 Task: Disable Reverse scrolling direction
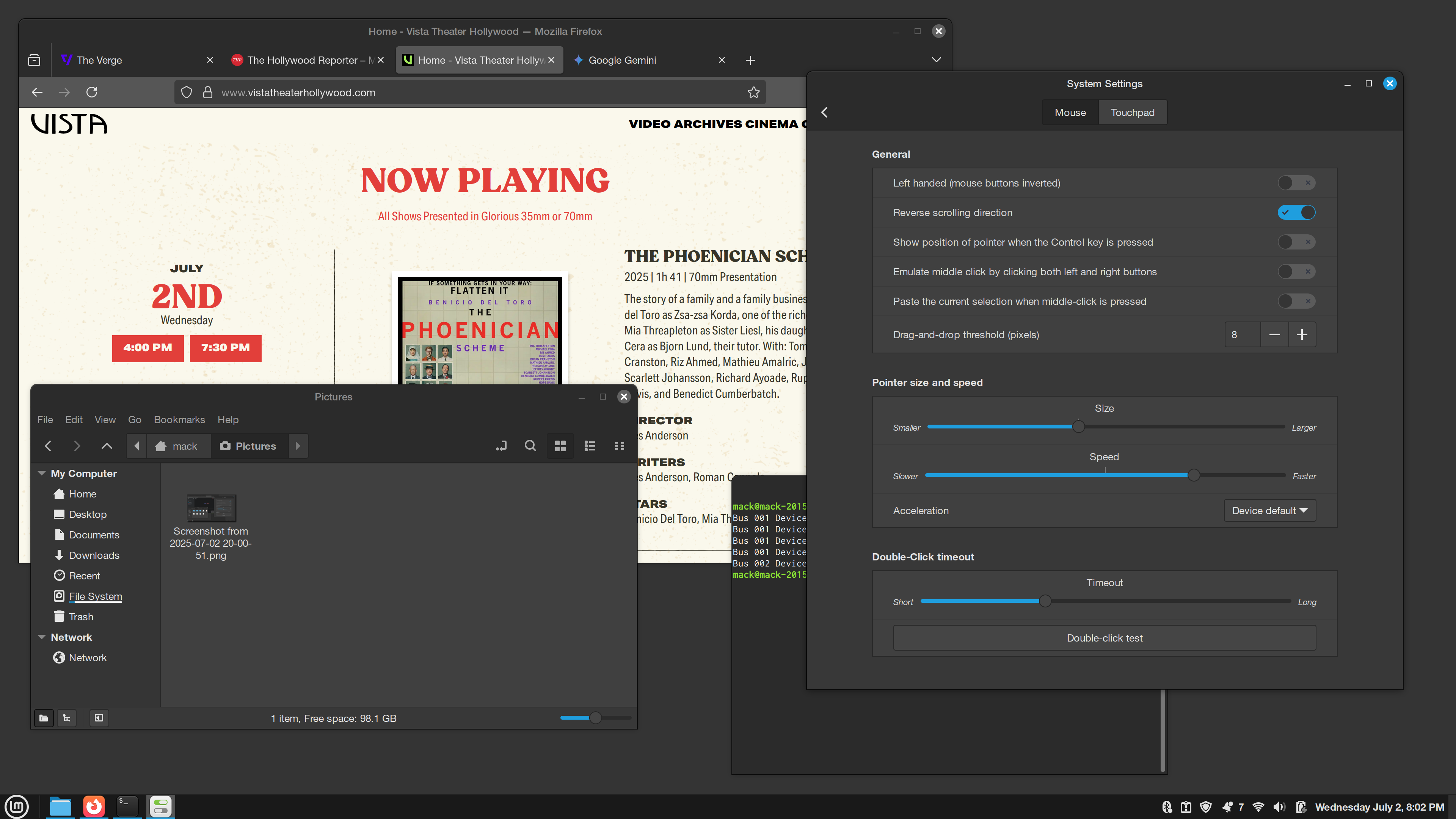[1296, 212]
